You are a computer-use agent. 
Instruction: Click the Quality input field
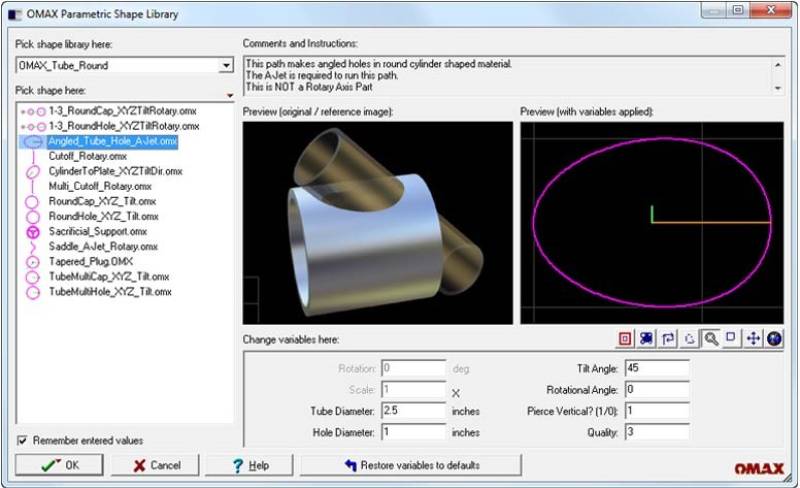coord(657,432)
